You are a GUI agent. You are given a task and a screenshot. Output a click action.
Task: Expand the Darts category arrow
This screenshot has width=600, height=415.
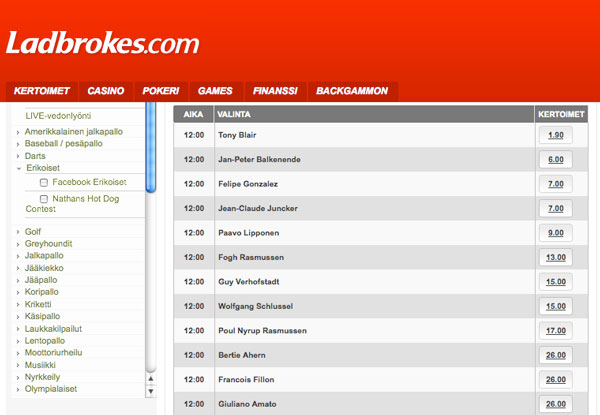pyautogui.click(x=18, y=156)
